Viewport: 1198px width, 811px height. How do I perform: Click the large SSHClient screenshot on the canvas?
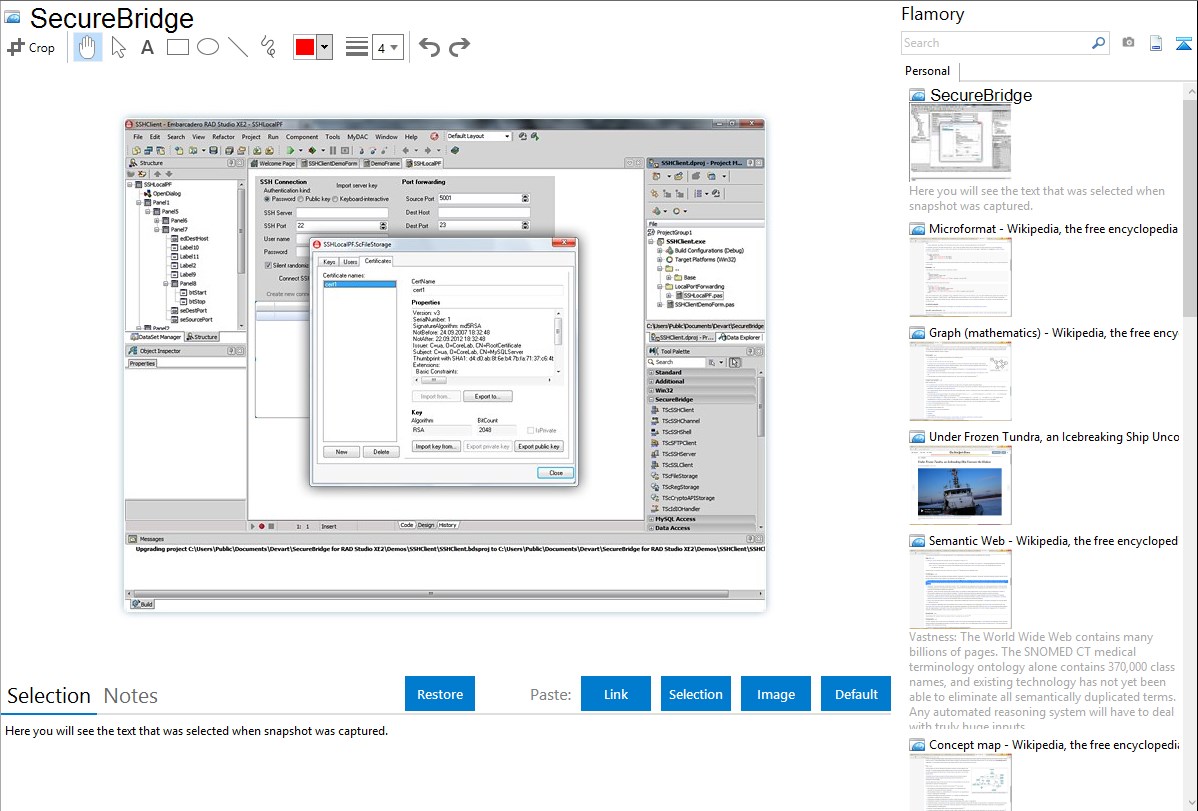[445, 365]
